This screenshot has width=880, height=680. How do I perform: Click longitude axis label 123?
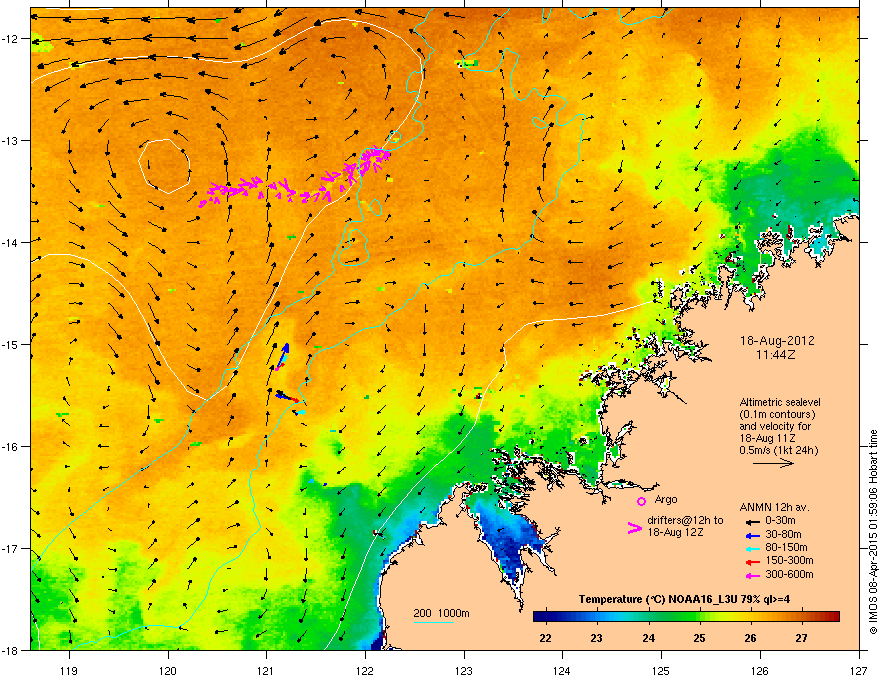pos(464,671)
